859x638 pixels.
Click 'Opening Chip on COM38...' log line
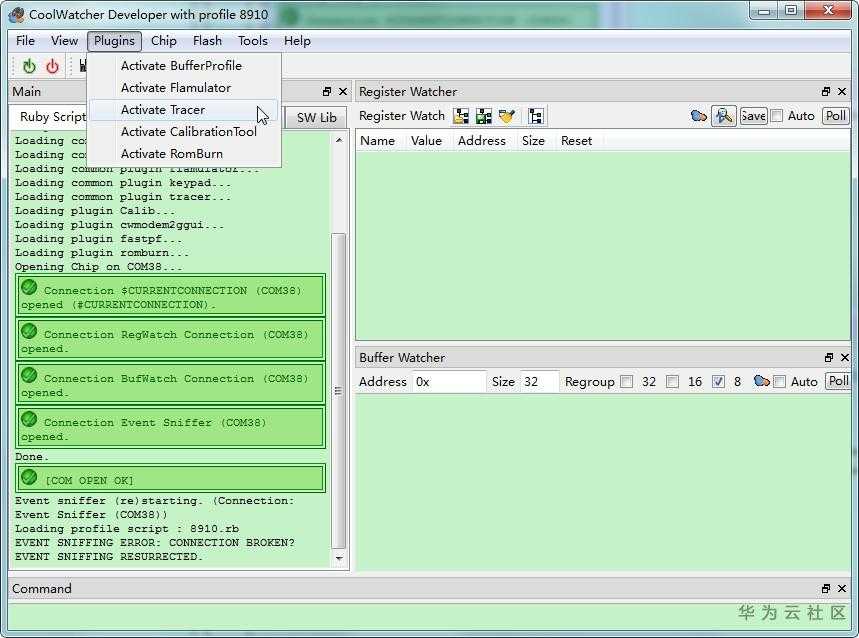pyautogui.click(x=99, y=267)
